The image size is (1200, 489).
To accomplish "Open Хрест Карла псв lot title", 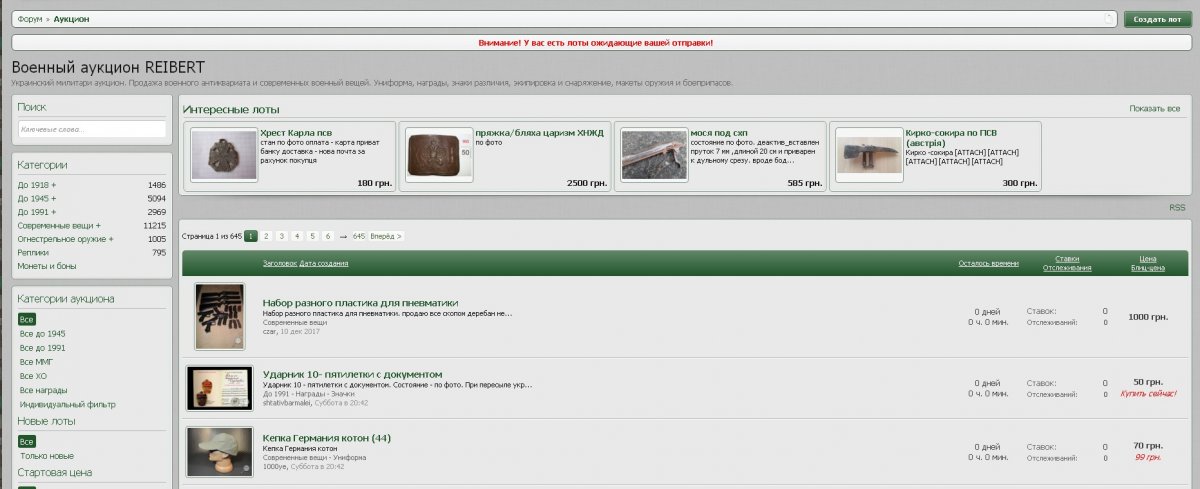I will click(296, 132).
